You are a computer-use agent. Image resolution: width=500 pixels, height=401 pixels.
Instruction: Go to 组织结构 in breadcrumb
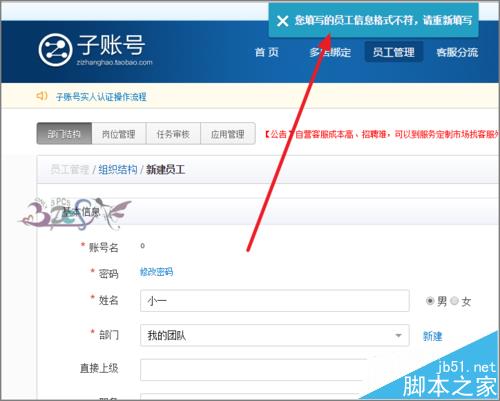[118, 170]
